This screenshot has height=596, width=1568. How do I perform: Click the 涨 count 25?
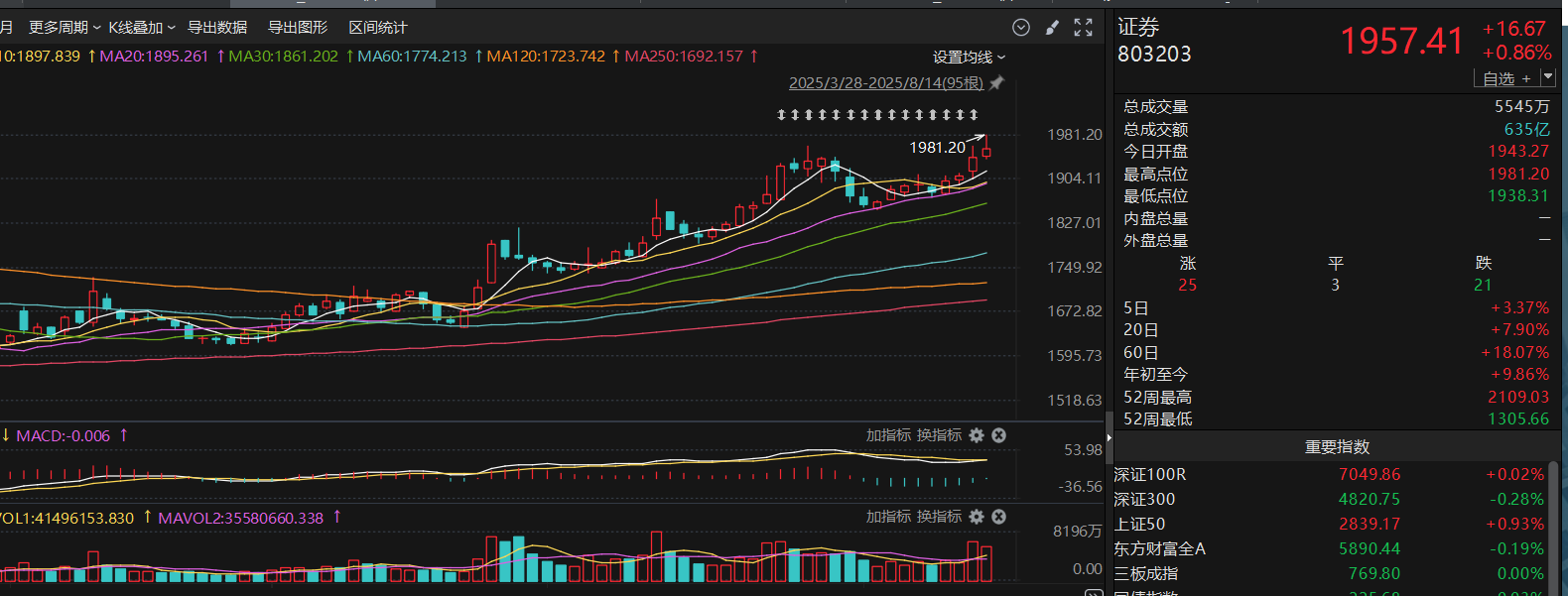[x=1188, y=286]
